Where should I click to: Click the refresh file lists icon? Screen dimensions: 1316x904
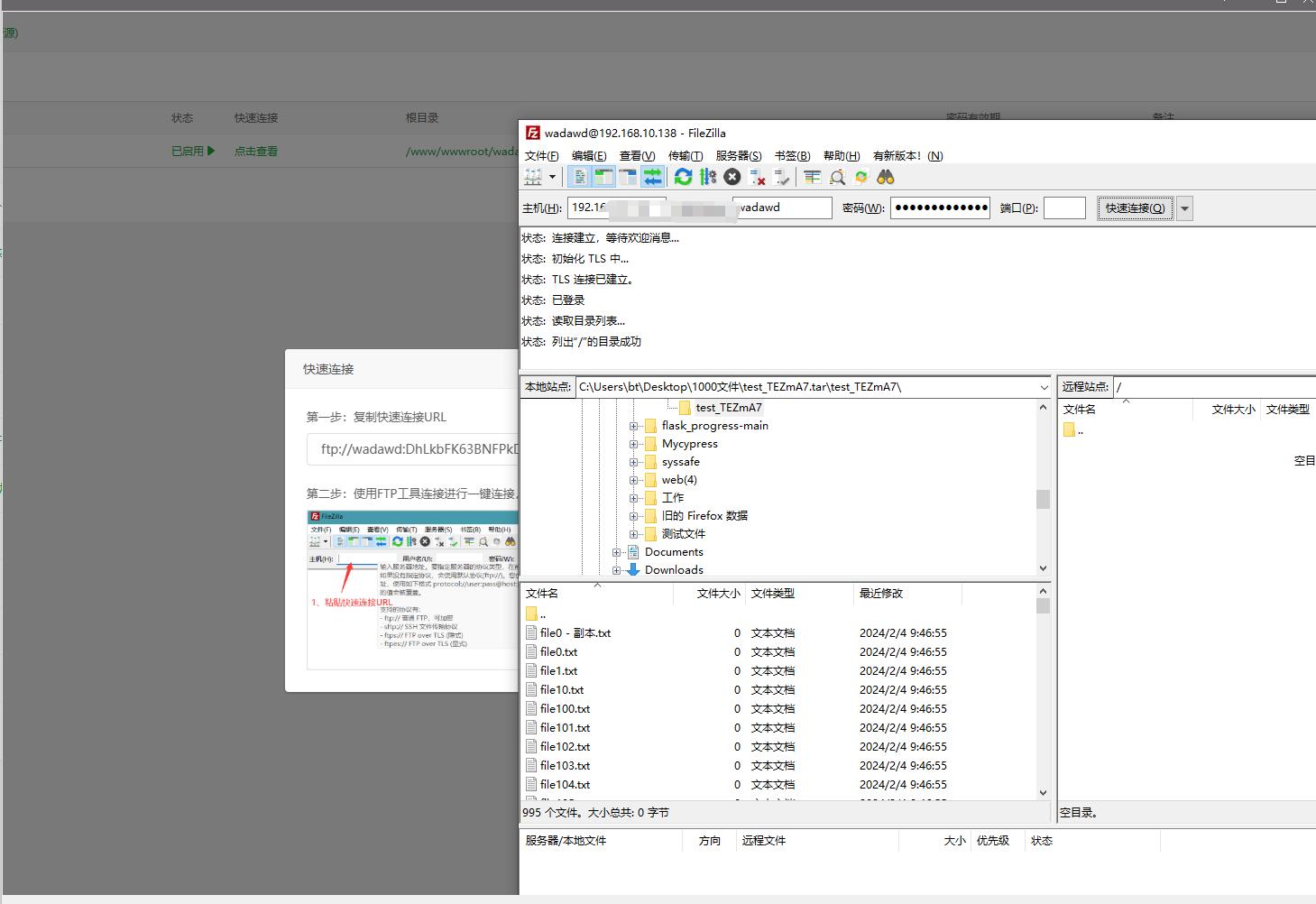[683, 177]
